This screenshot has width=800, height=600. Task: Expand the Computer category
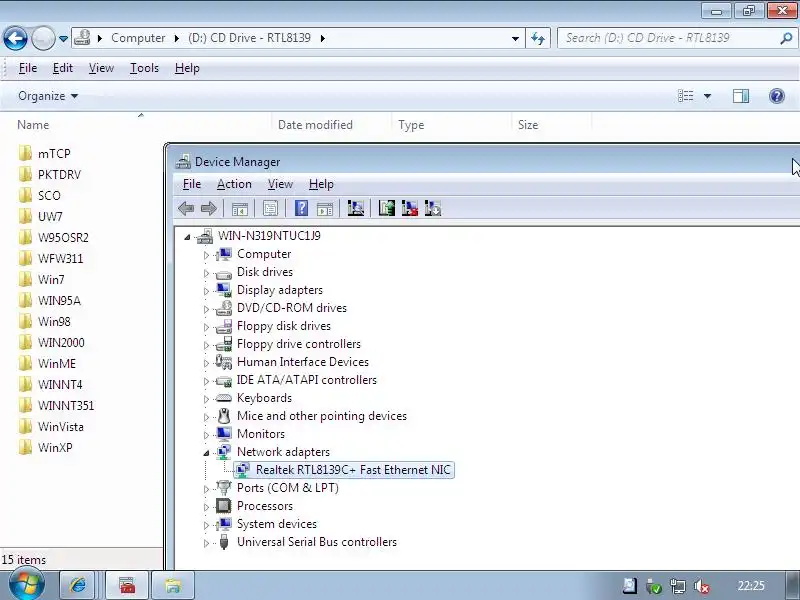pyautogui.click(x=206, y=255)
